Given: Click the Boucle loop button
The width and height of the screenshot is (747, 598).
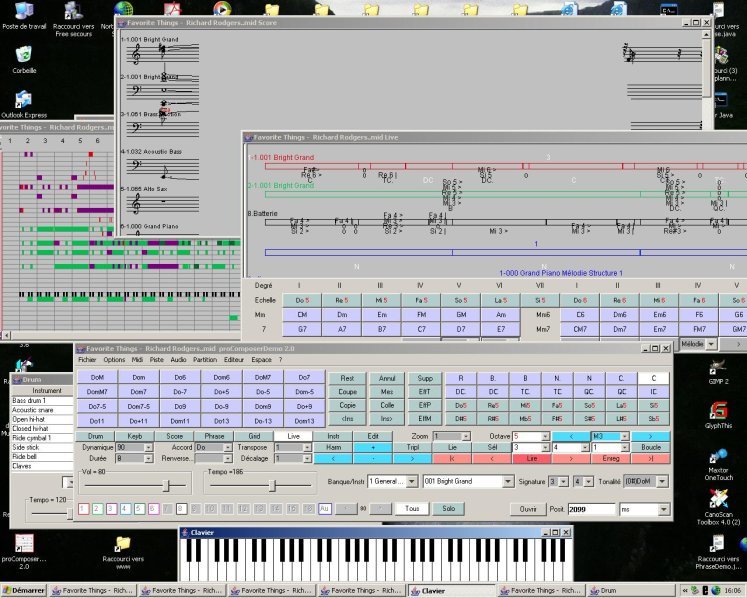Looking at the screenshot, I should (x=651, y=447).
